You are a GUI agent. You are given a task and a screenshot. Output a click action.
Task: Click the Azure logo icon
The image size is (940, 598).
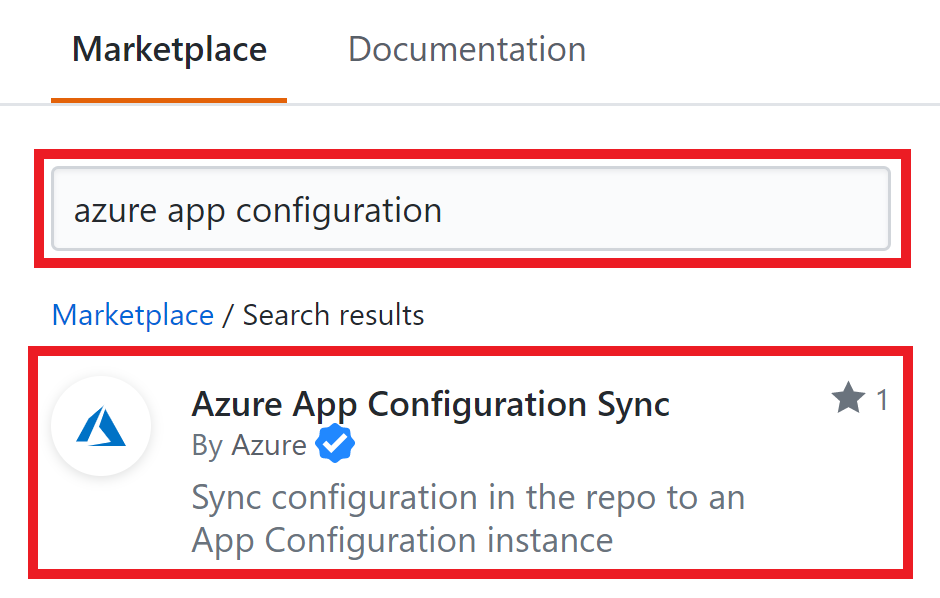point(101,427)
